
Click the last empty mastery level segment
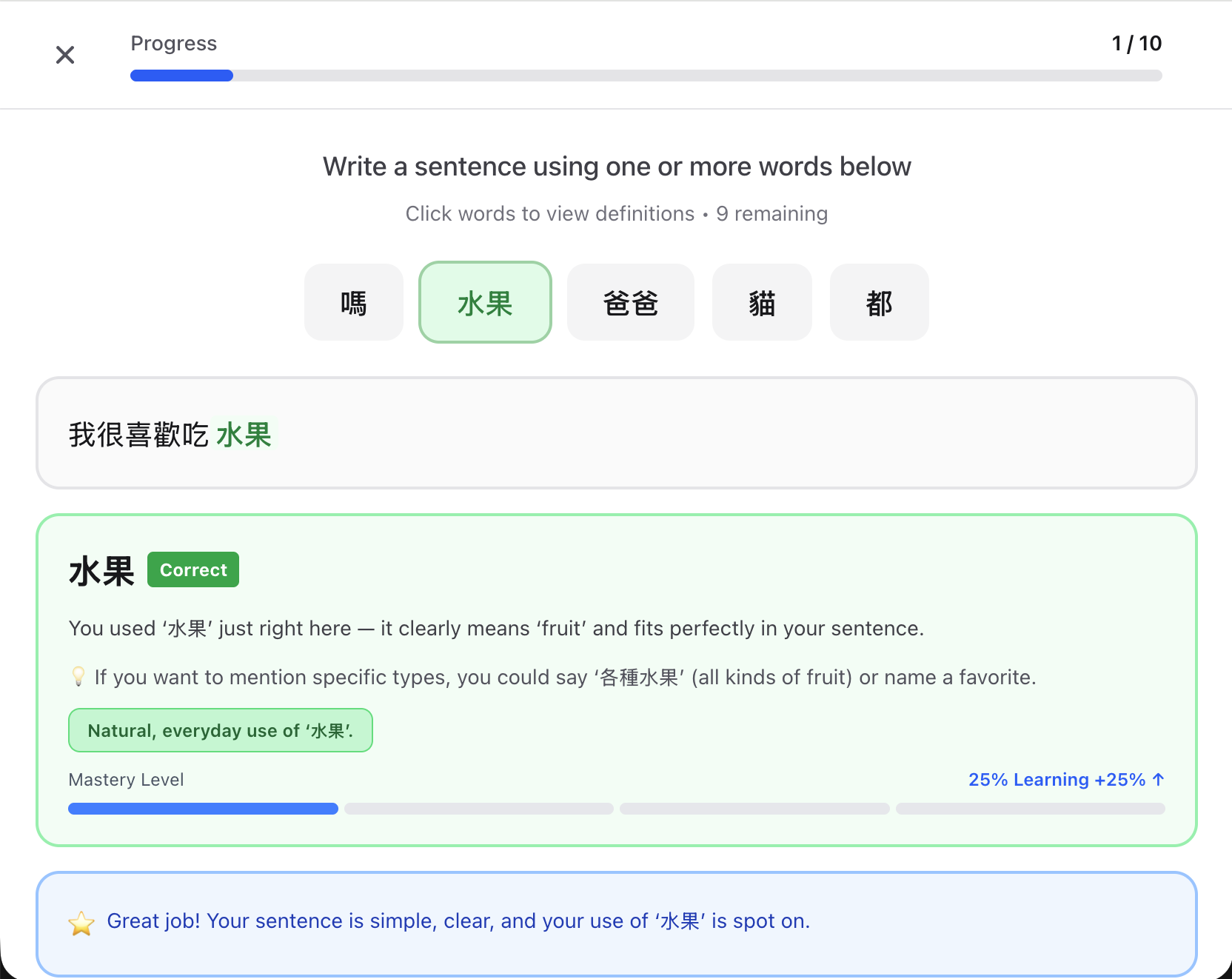1030,809
